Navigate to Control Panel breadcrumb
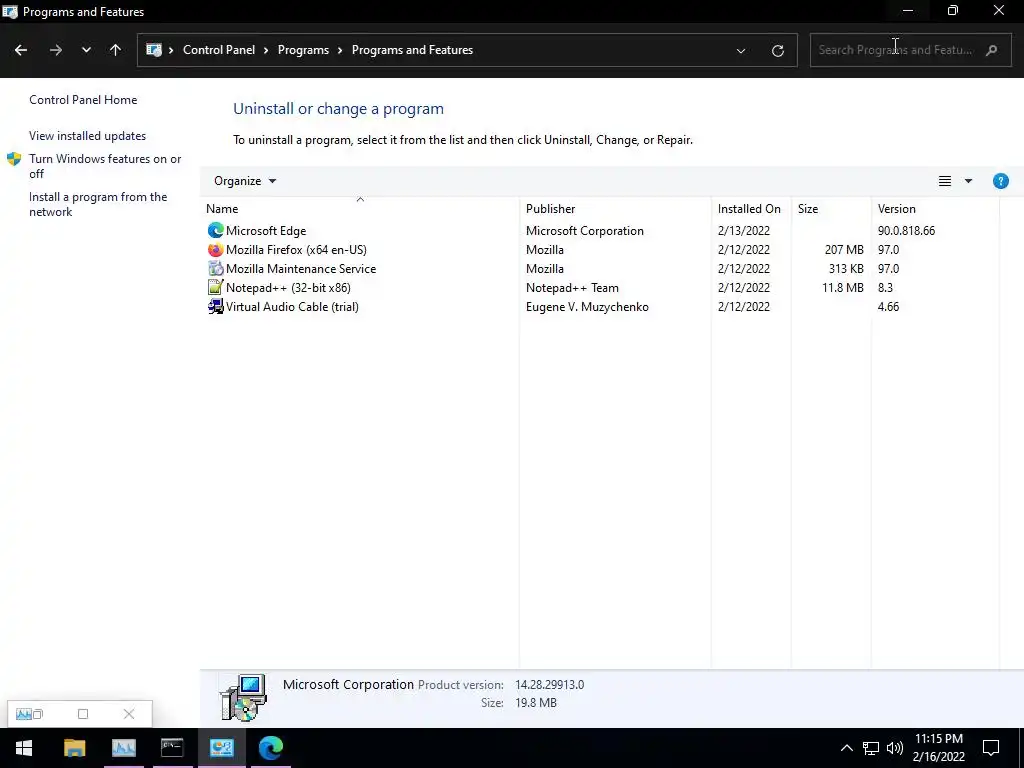 pyautogui.click(x=219, y=50)
